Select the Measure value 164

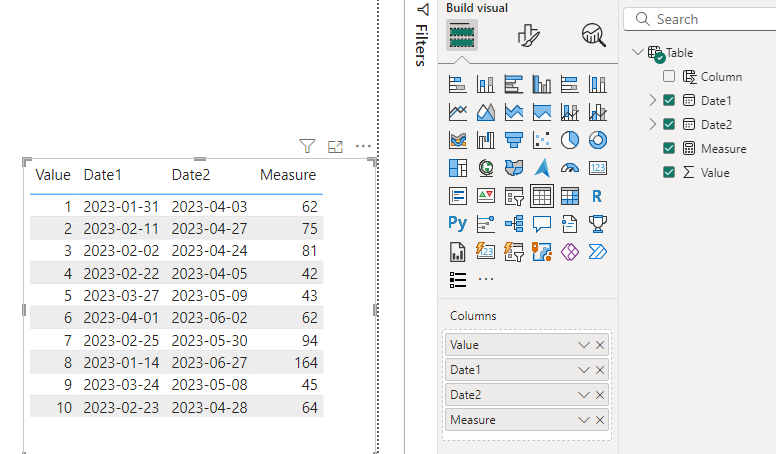click(x=306, y=363)
